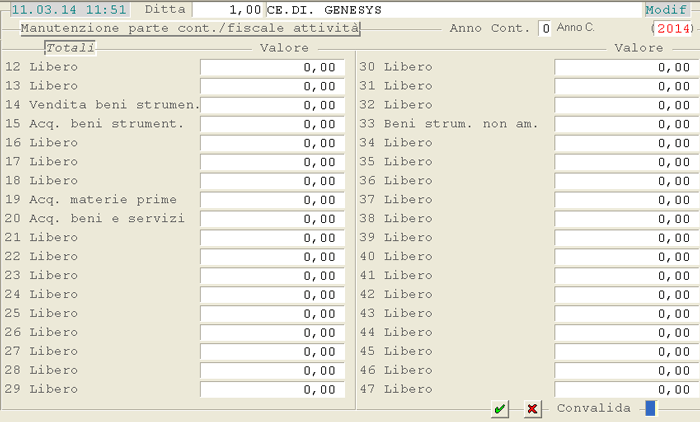Select the Totali tab label
This screenshot has width=700, height=422.
[70, 47]
